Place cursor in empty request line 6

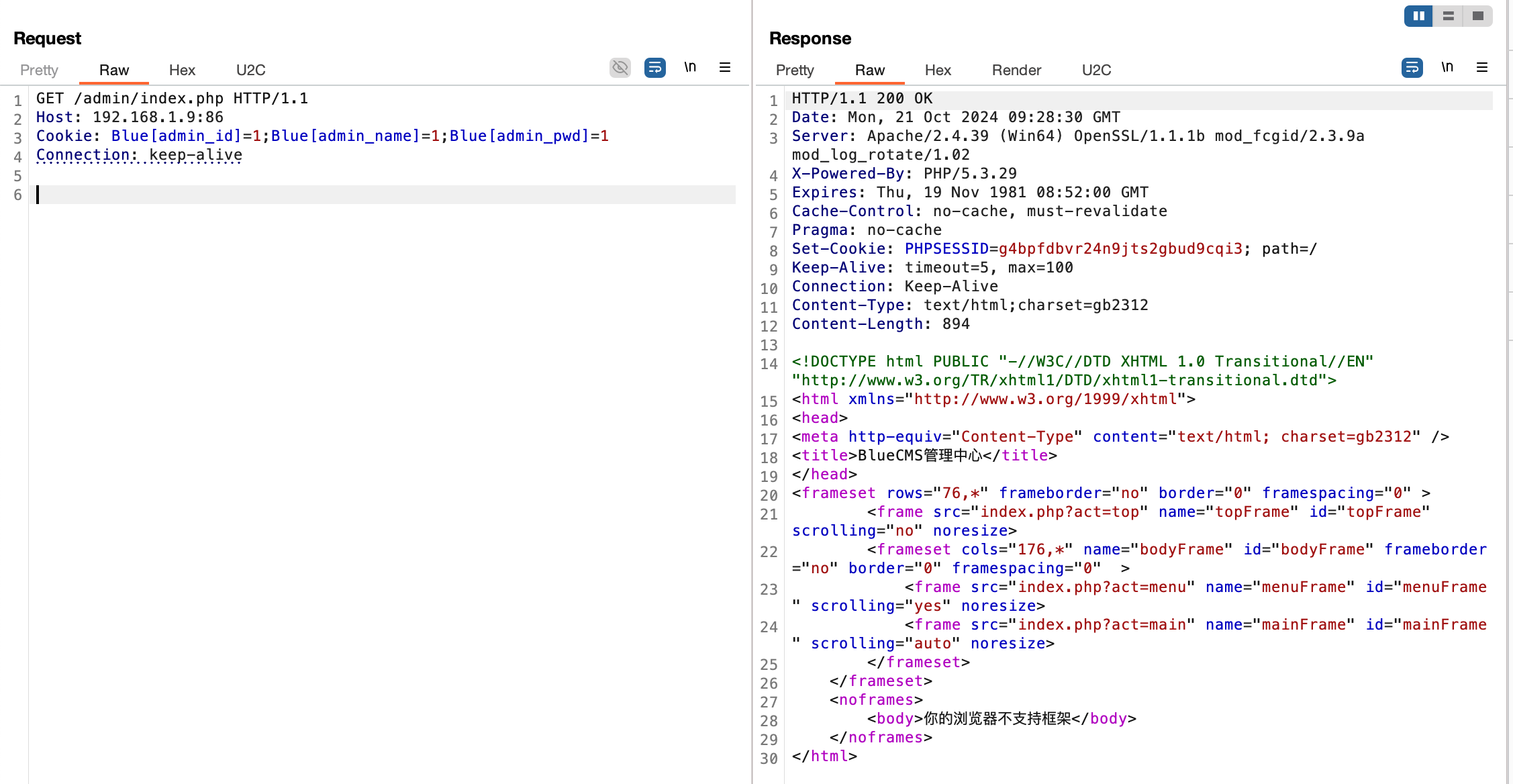click(385, 195)
